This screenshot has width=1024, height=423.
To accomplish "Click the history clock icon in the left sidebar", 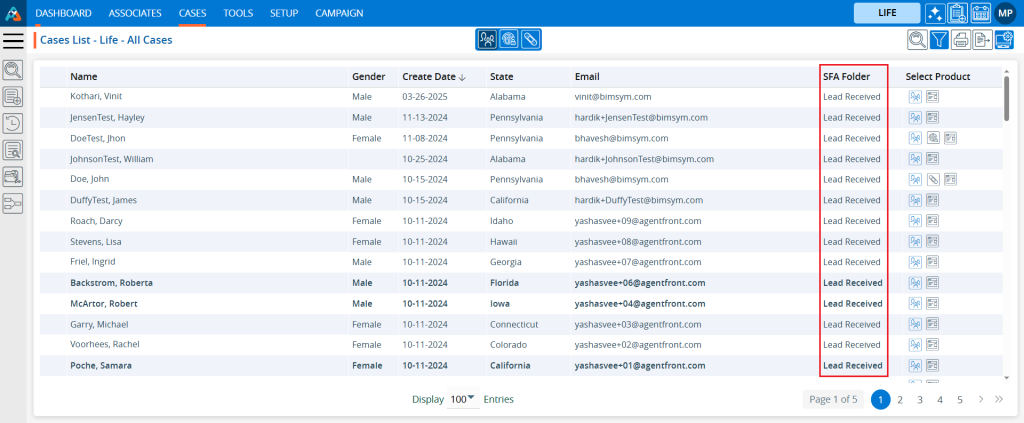I will [13, 123].
